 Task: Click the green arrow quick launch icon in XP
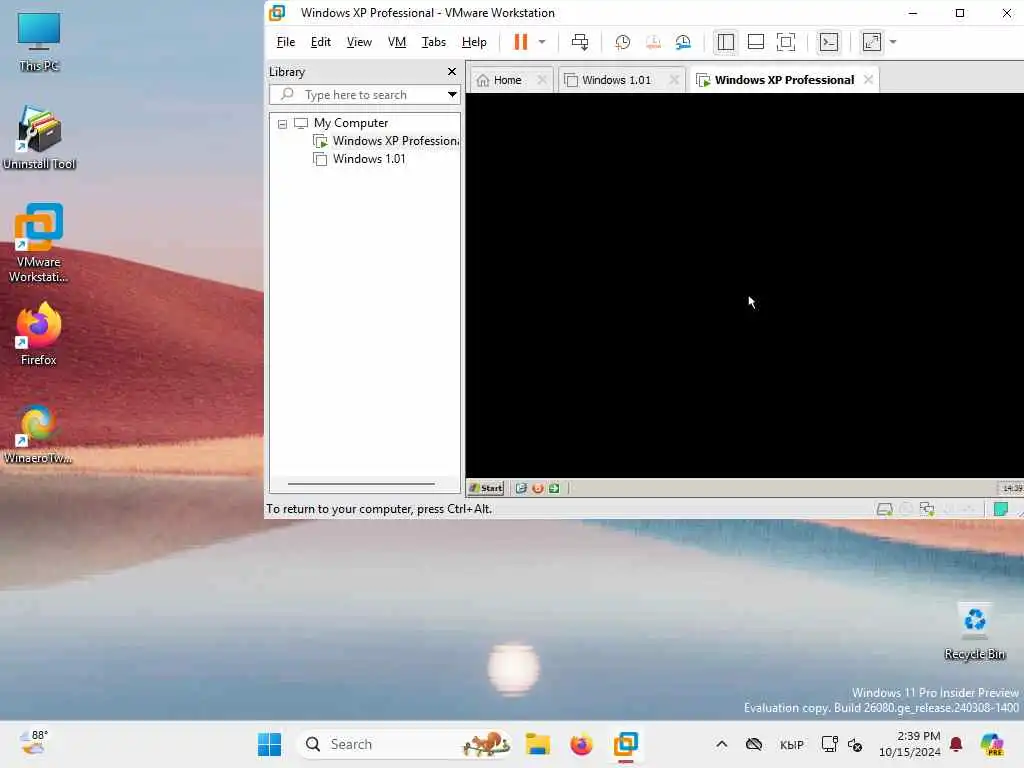click(554, 488)
